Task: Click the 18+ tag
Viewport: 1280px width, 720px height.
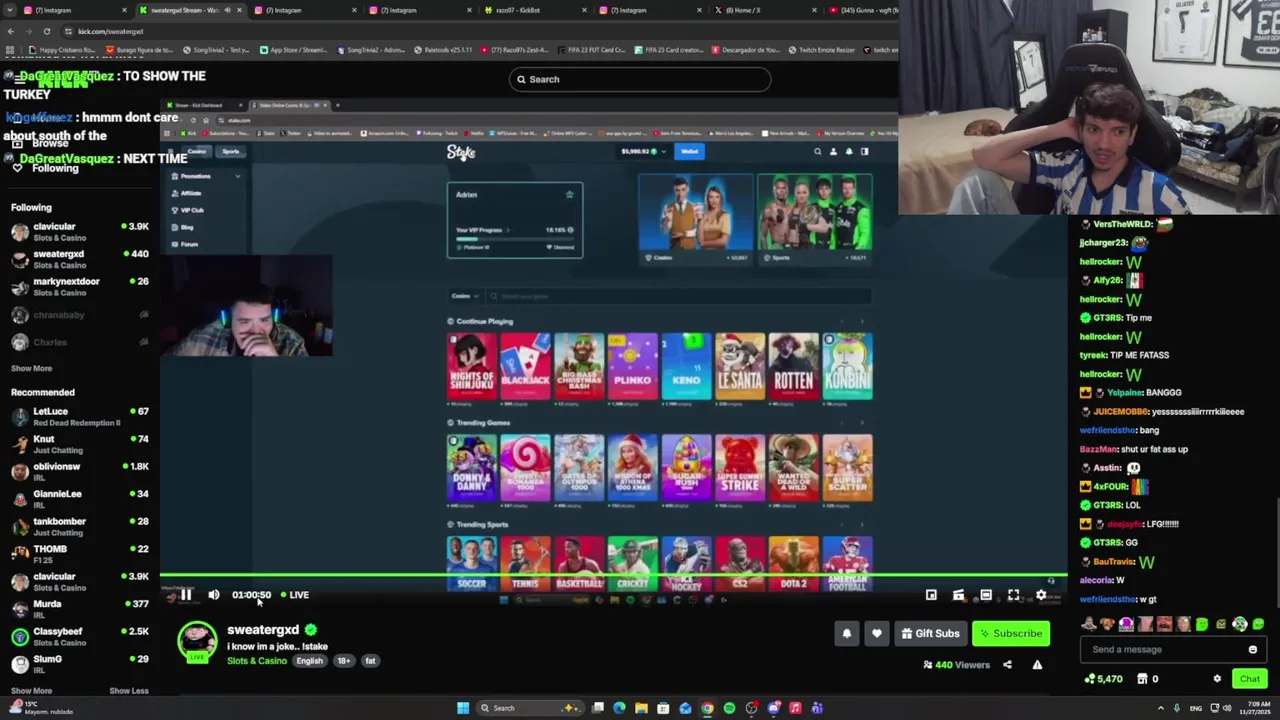Action: pyautogui.click(x=343, y=661)
